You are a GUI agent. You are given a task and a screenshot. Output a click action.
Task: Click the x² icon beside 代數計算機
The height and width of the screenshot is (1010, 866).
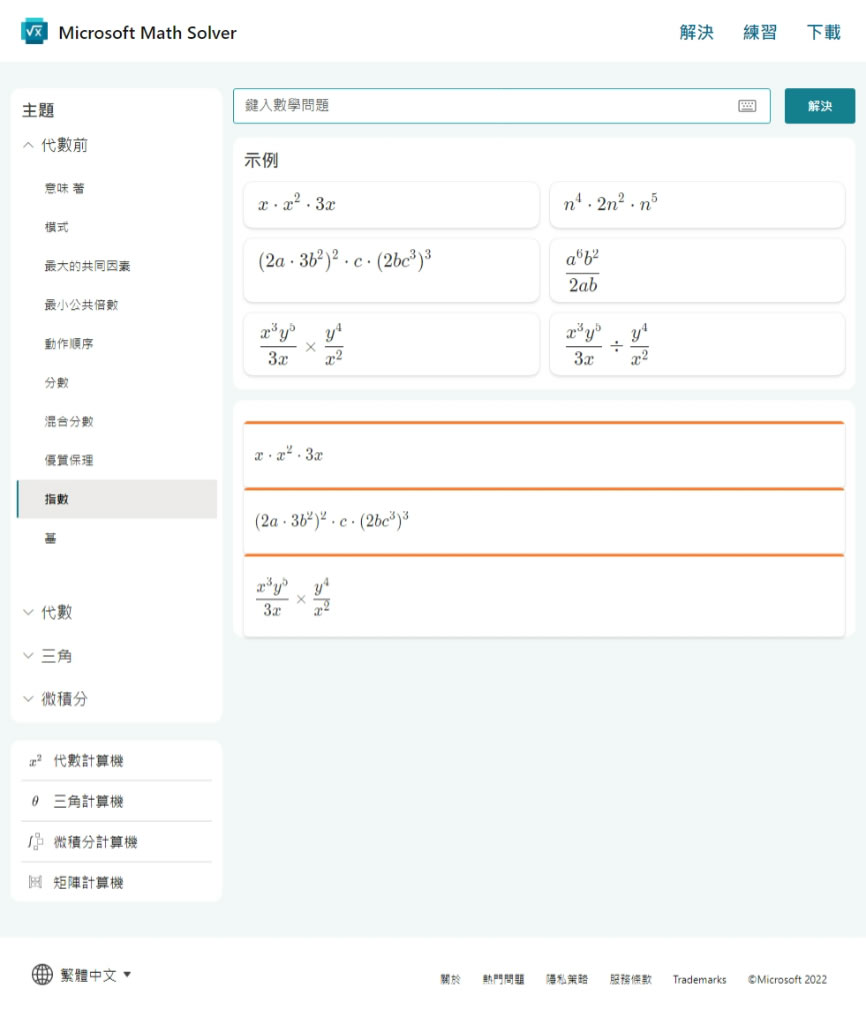click(35, 761)
